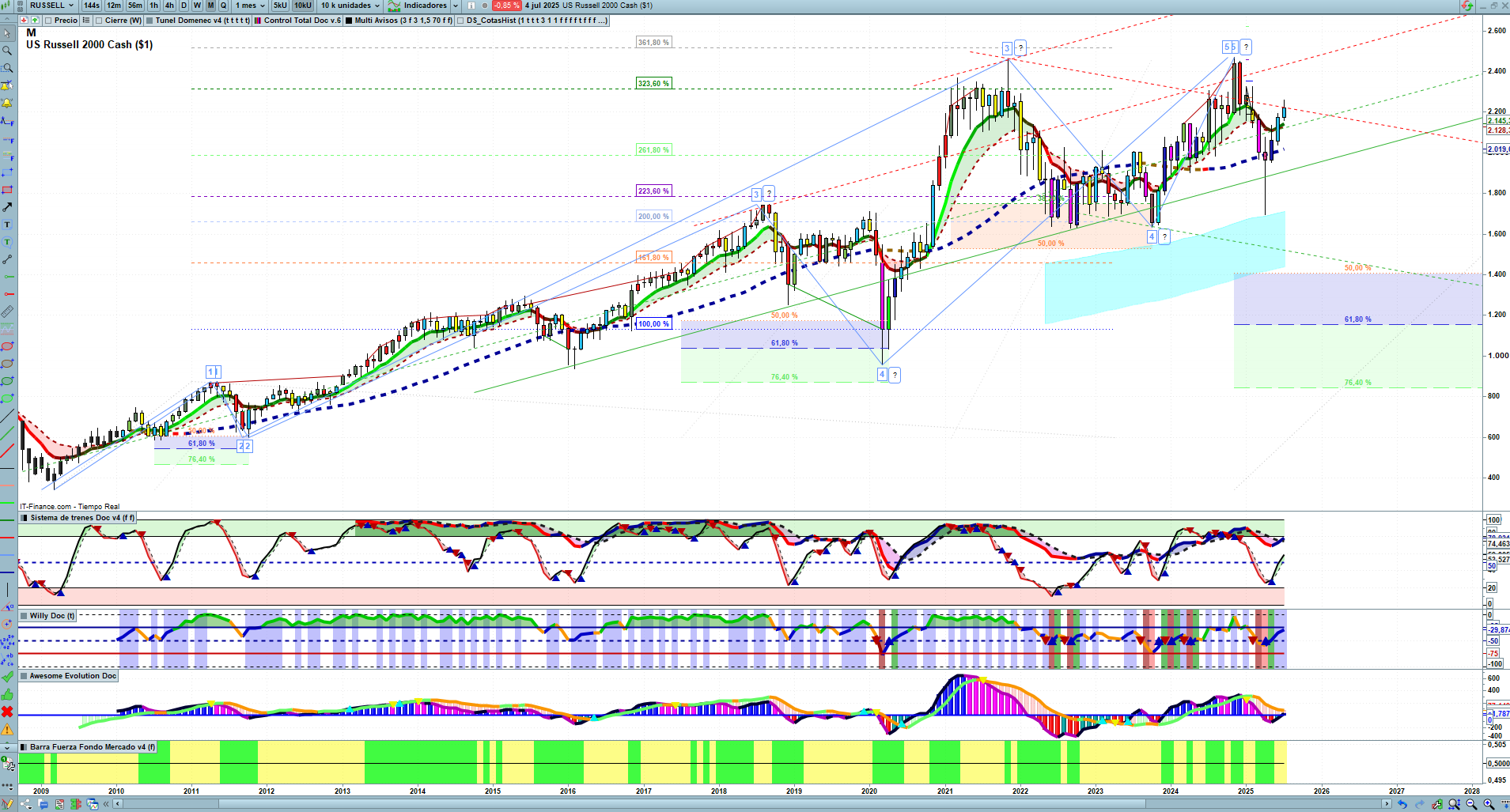Click the zoom out magnifier at bottom
Viewport: 1510px width, 812px height.
tap(1471, 805)
